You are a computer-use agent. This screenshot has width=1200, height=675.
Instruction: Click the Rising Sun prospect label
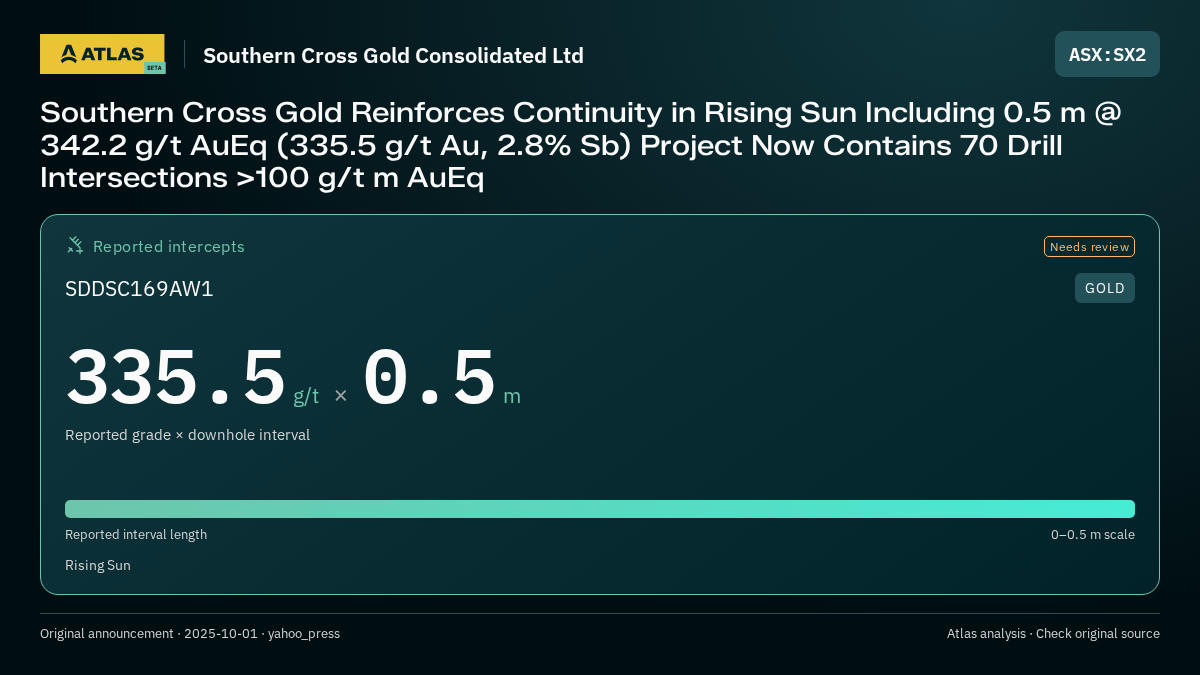point(98,565)
